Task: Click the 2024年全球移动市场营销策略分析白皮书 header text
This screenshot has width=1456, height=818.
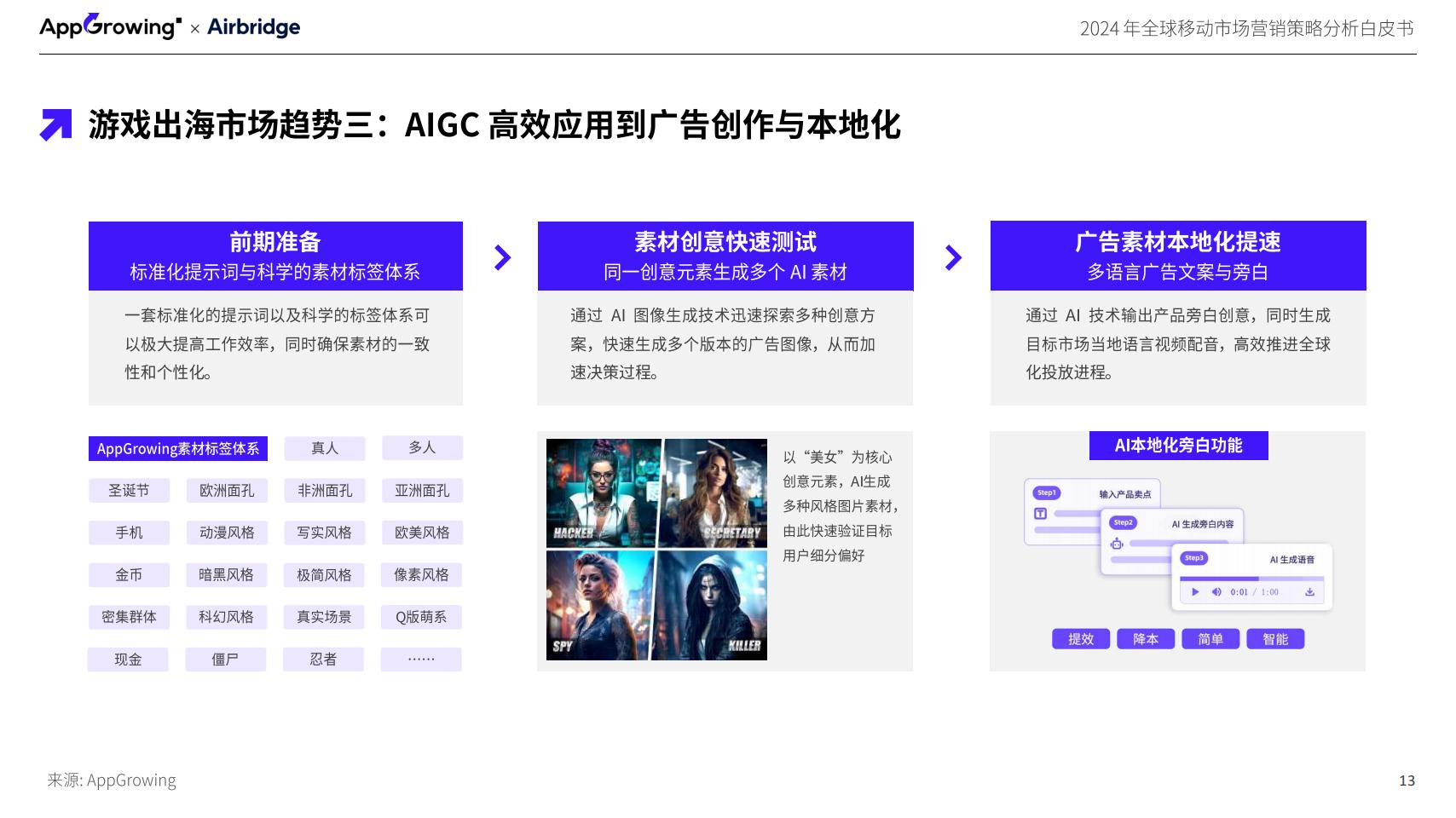Action: point(1246,28)
